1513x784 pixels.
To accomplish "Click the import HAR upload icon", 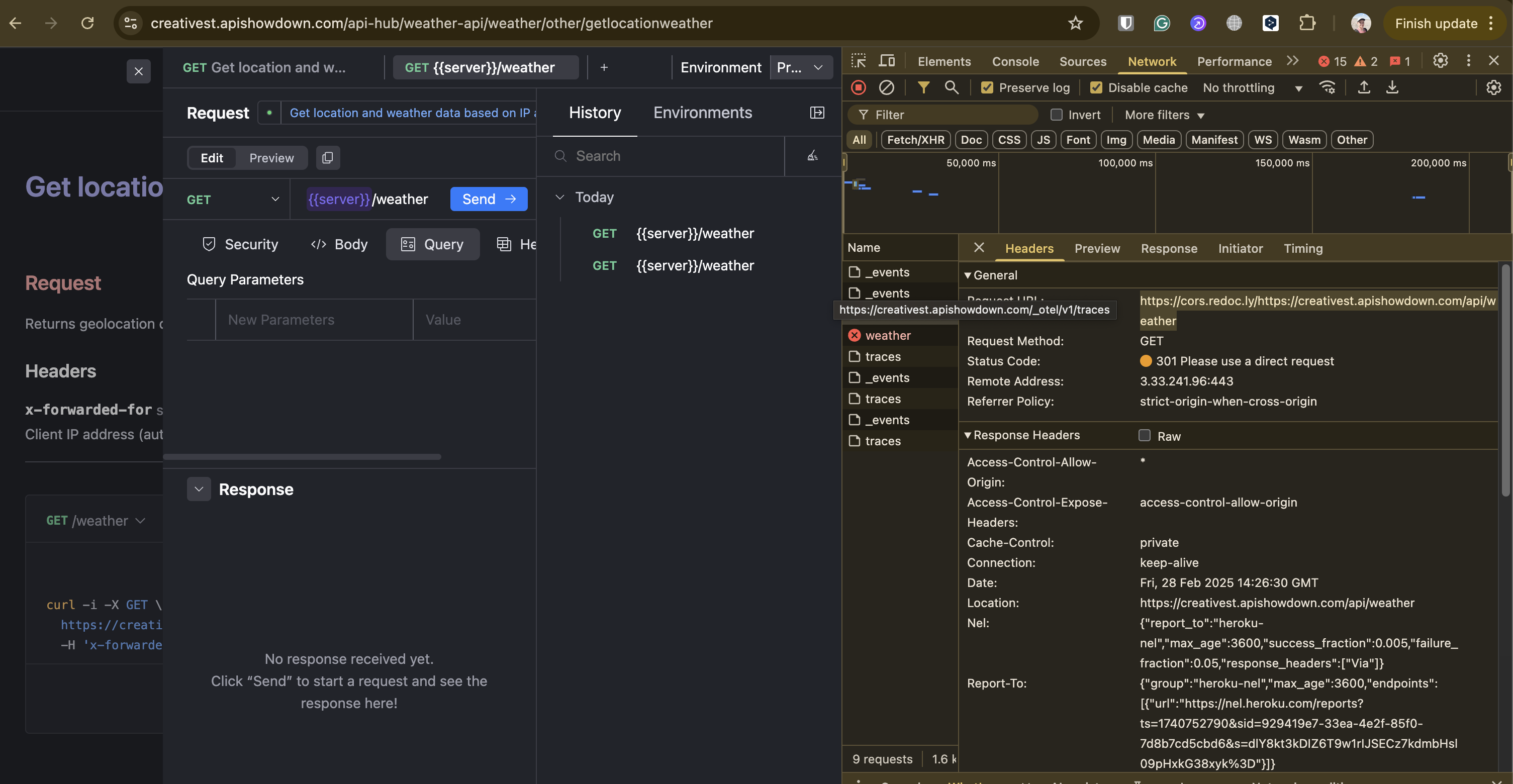I will (1364, 87).
